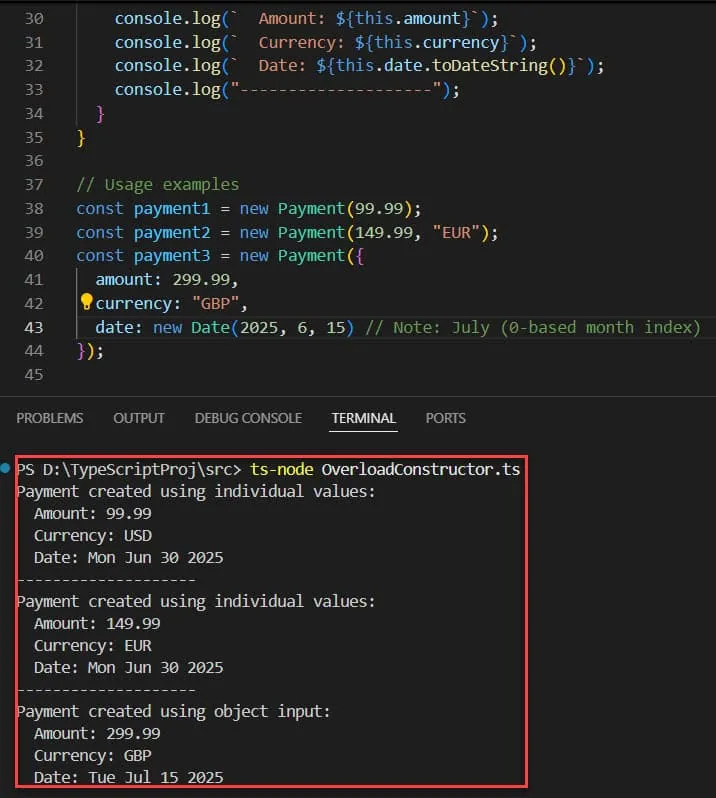
Task: Click 99.99 argument on line 38
Action: 379,209
